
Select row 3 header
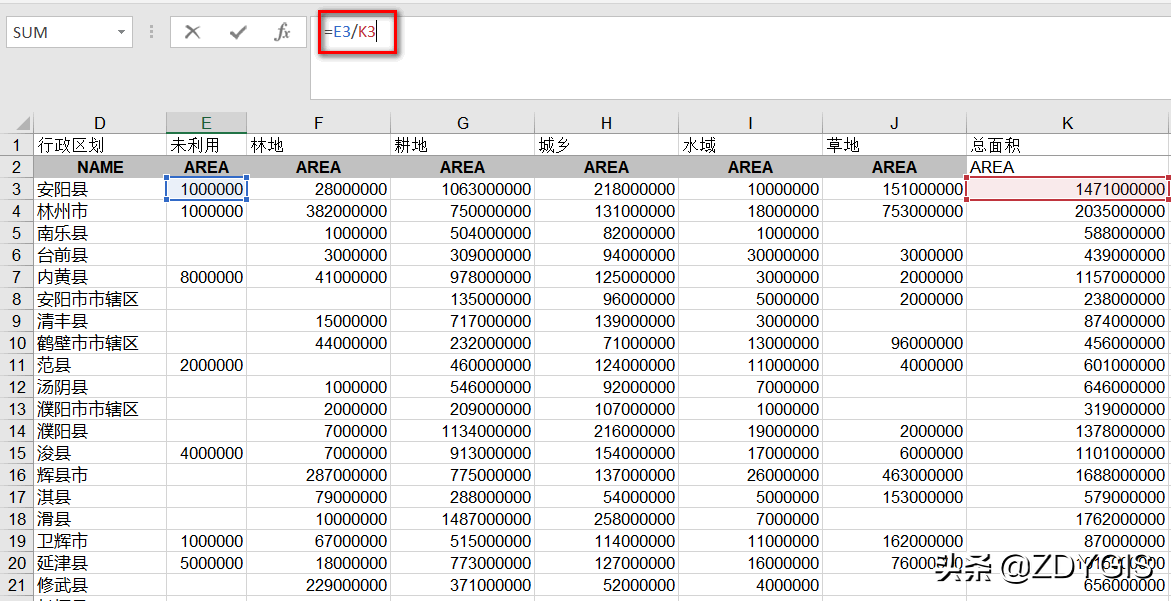coord(16,190)
